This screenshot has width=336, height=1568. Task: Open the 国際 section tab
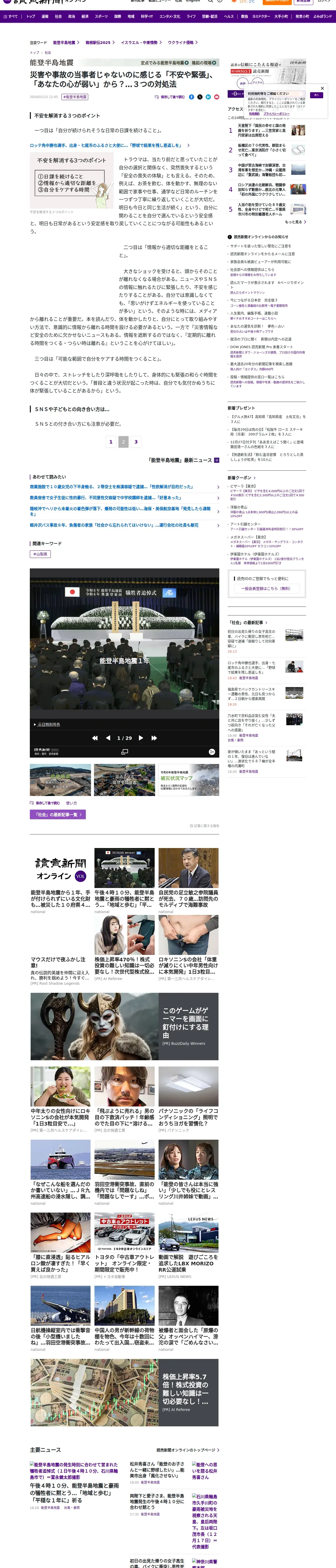(118, 16)
